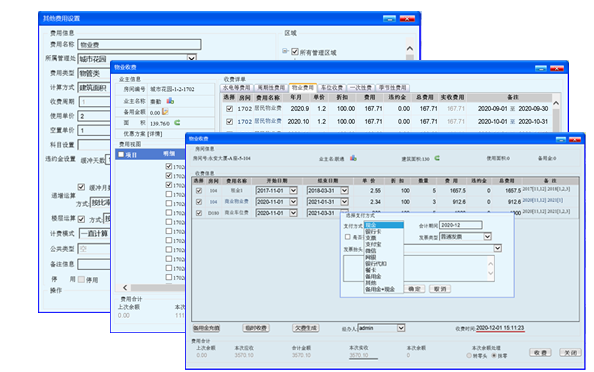Select the 抹零 radio button
Image resolution: width=594 pixels, height=372 pixels.
pyautogui.click(x=494, y=355)
